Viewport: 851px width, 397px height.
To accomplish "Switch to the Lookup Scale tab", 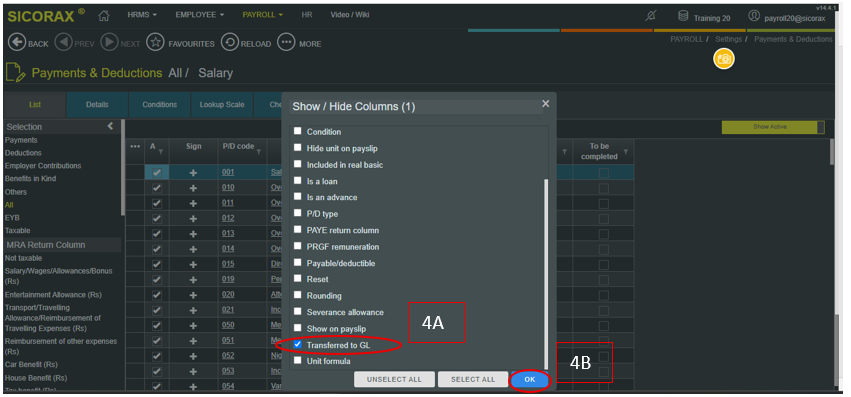I will click(222, 105).
